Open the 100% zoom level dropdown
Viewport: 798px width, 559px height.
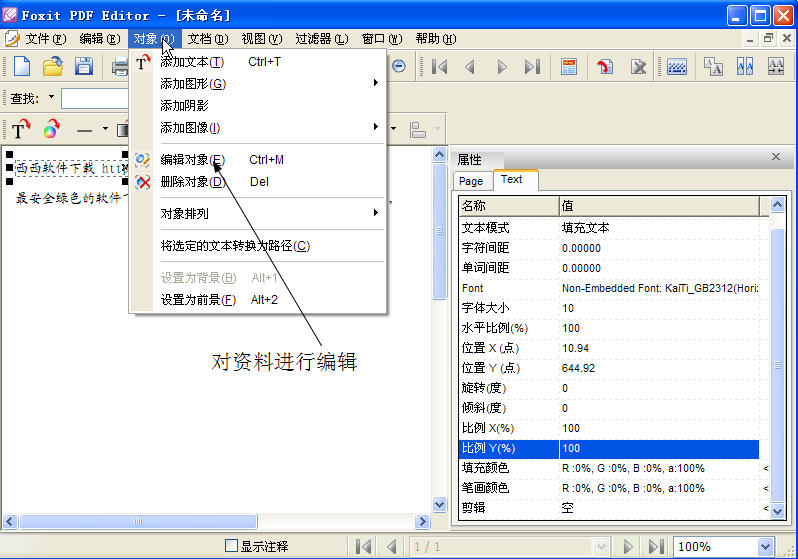tap(765, 547)
